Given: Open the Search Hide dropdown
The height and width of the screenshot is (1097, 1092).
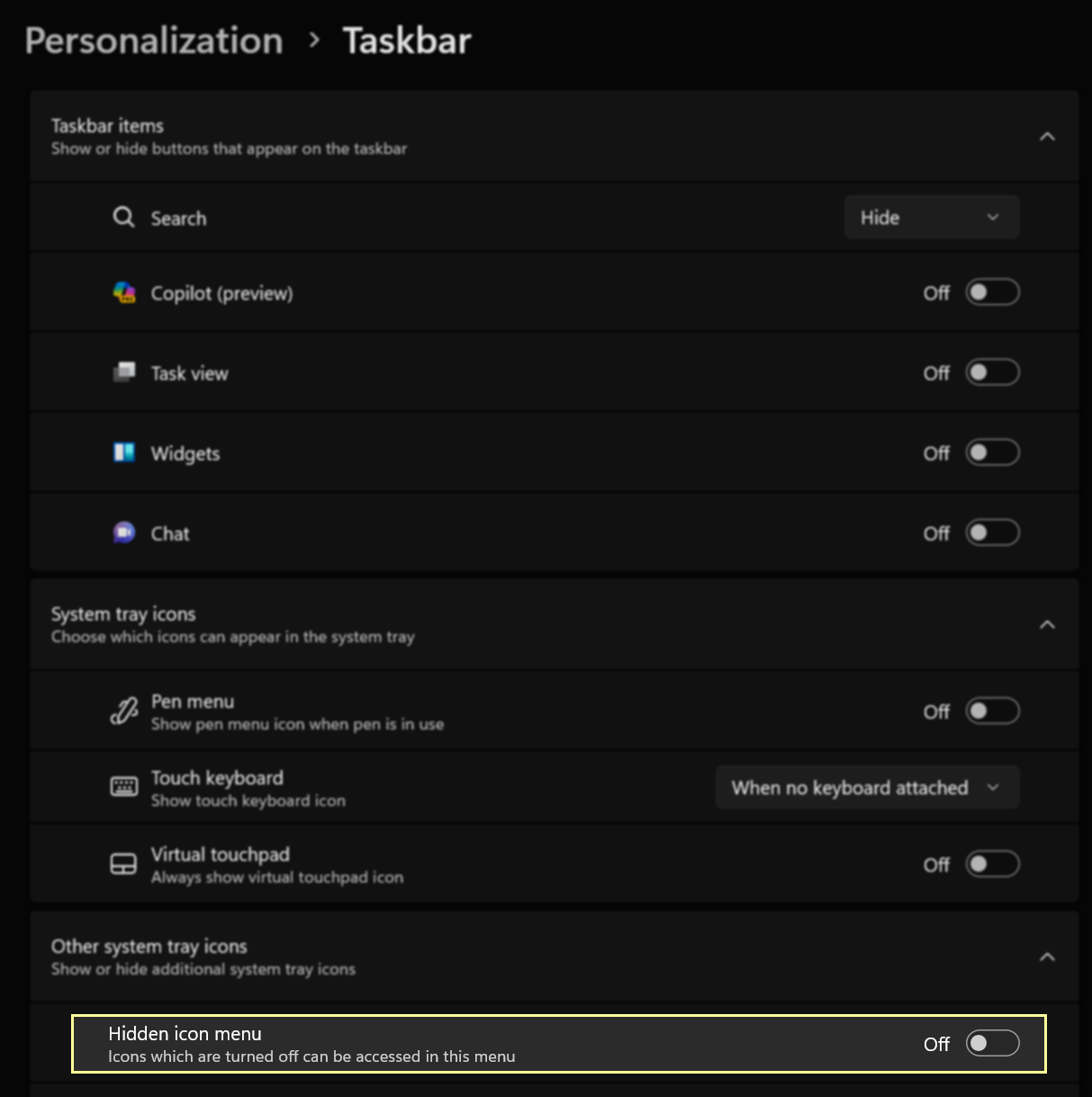Looking at the screenshot, I should point(932,217).
